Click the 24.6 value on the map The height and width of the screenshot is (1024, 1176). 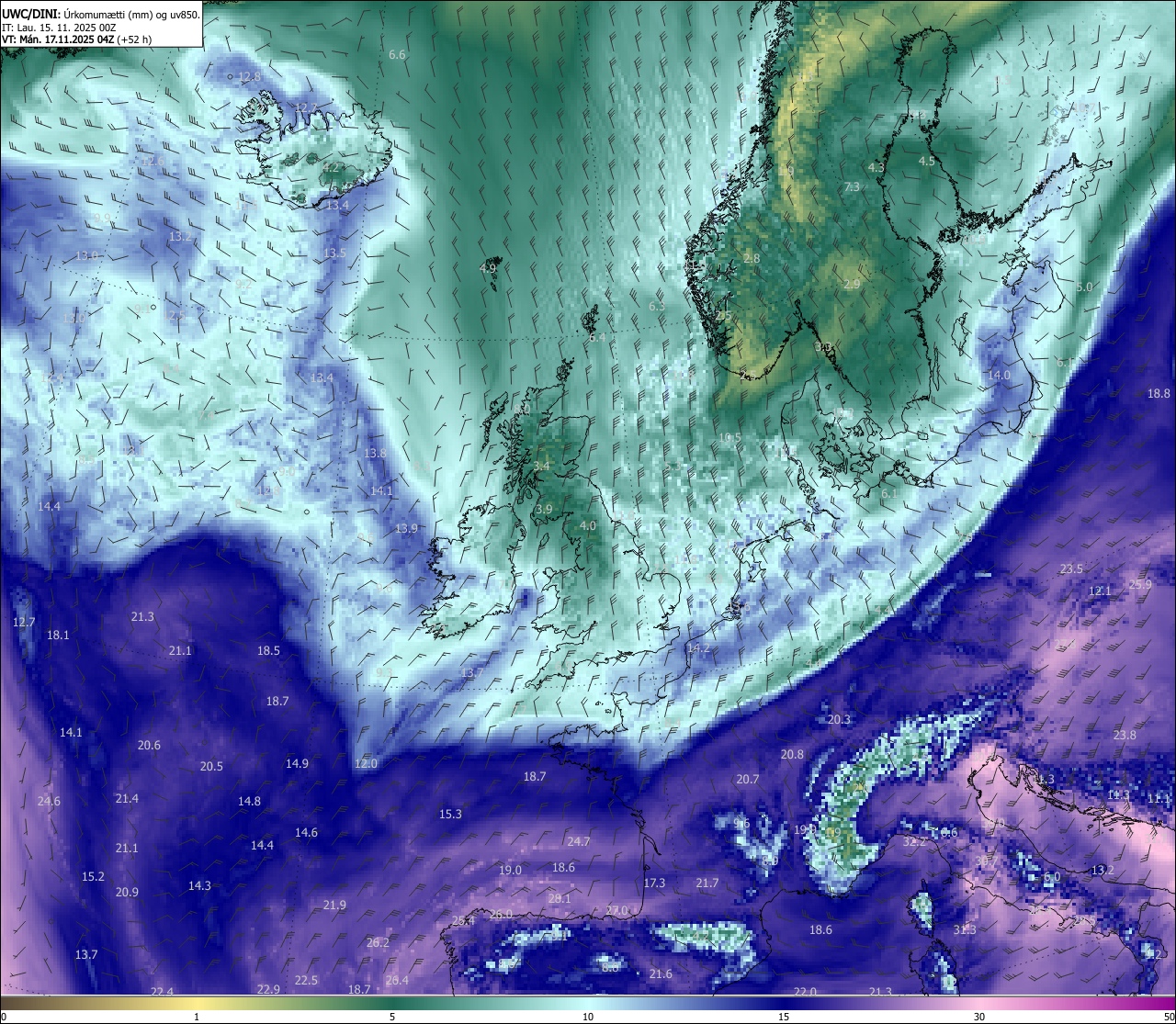[x=49, y=801]
